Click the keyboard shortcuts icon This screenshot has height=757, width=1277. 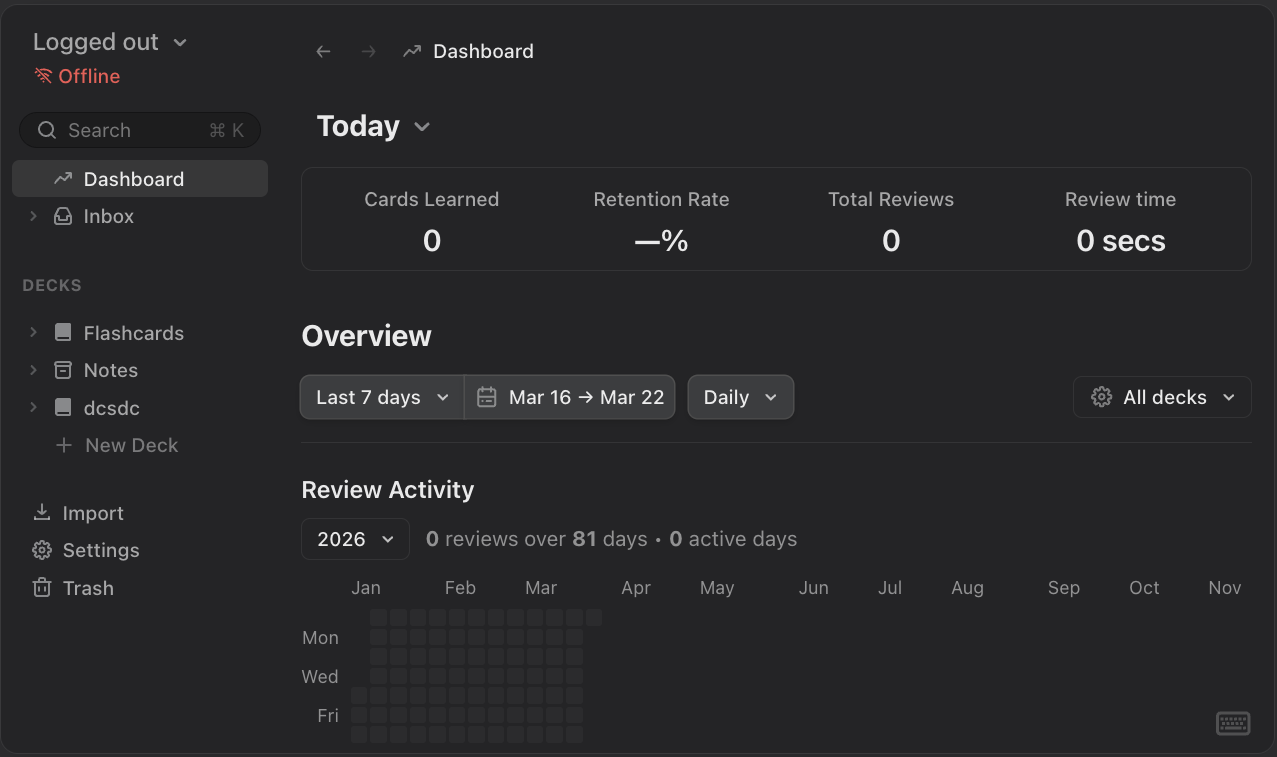click(x=1233, y=723)
